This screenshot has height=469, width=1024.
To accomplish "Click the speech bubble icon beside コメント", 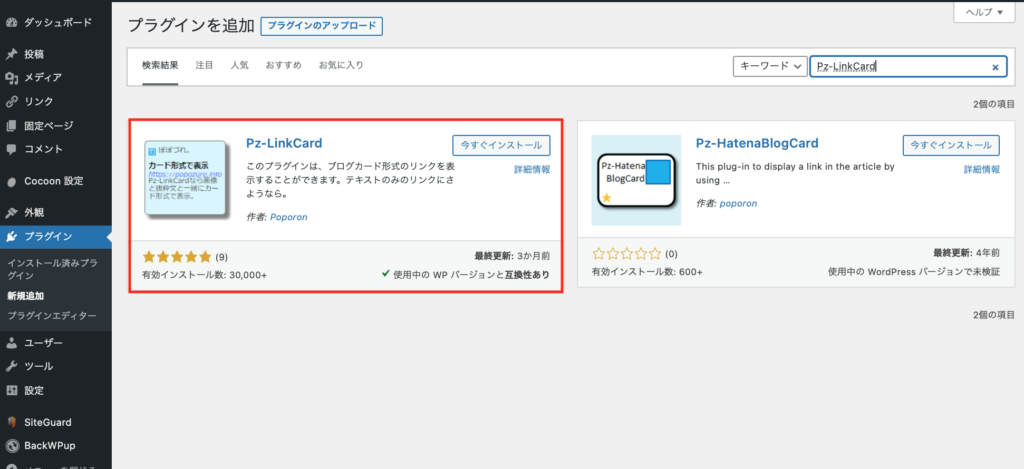I will pos(11,149).
